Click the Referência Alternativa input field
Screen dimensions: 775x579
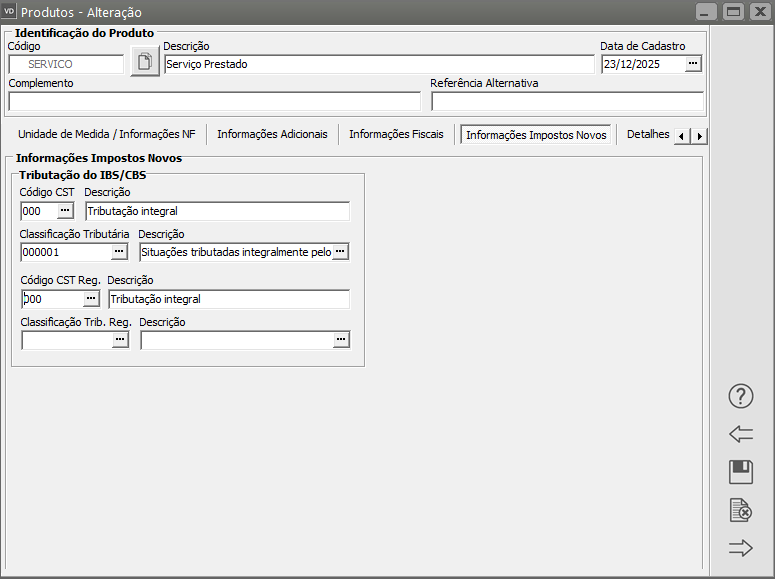[567, 101]
